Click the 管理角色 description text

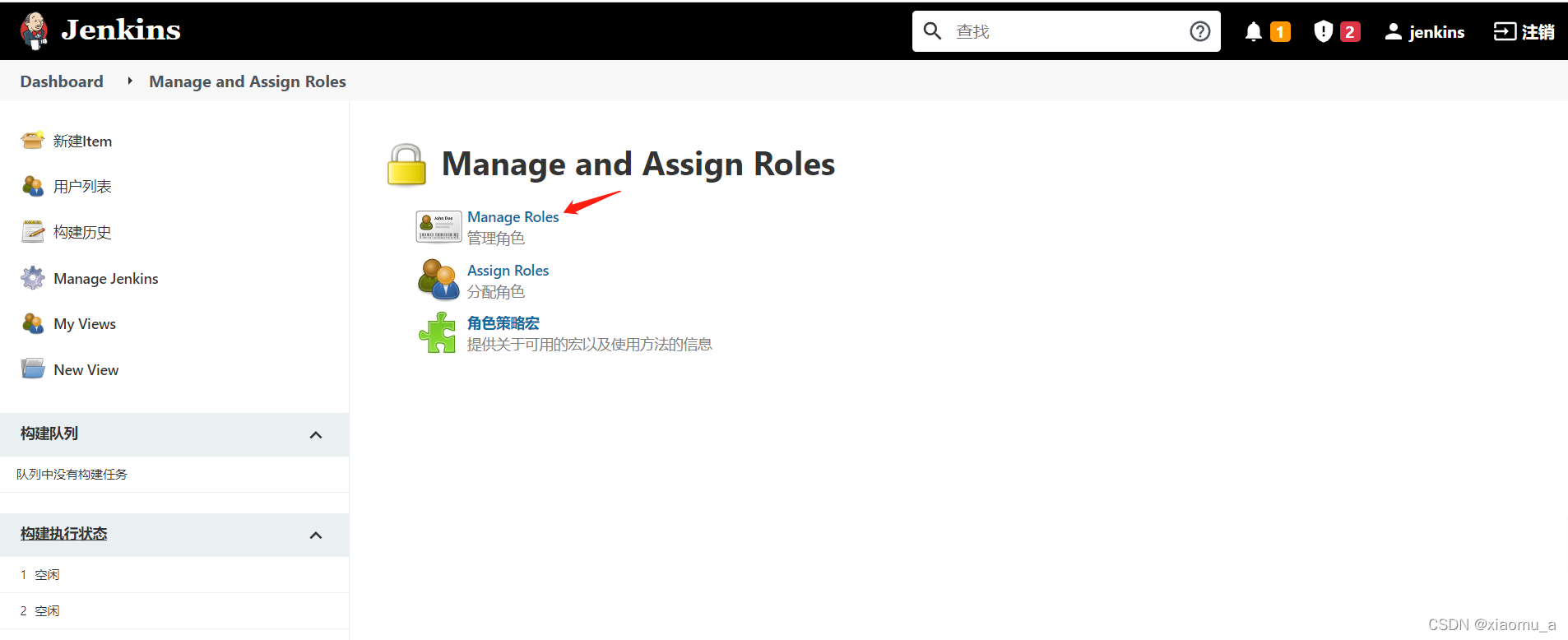pos(496,239)
